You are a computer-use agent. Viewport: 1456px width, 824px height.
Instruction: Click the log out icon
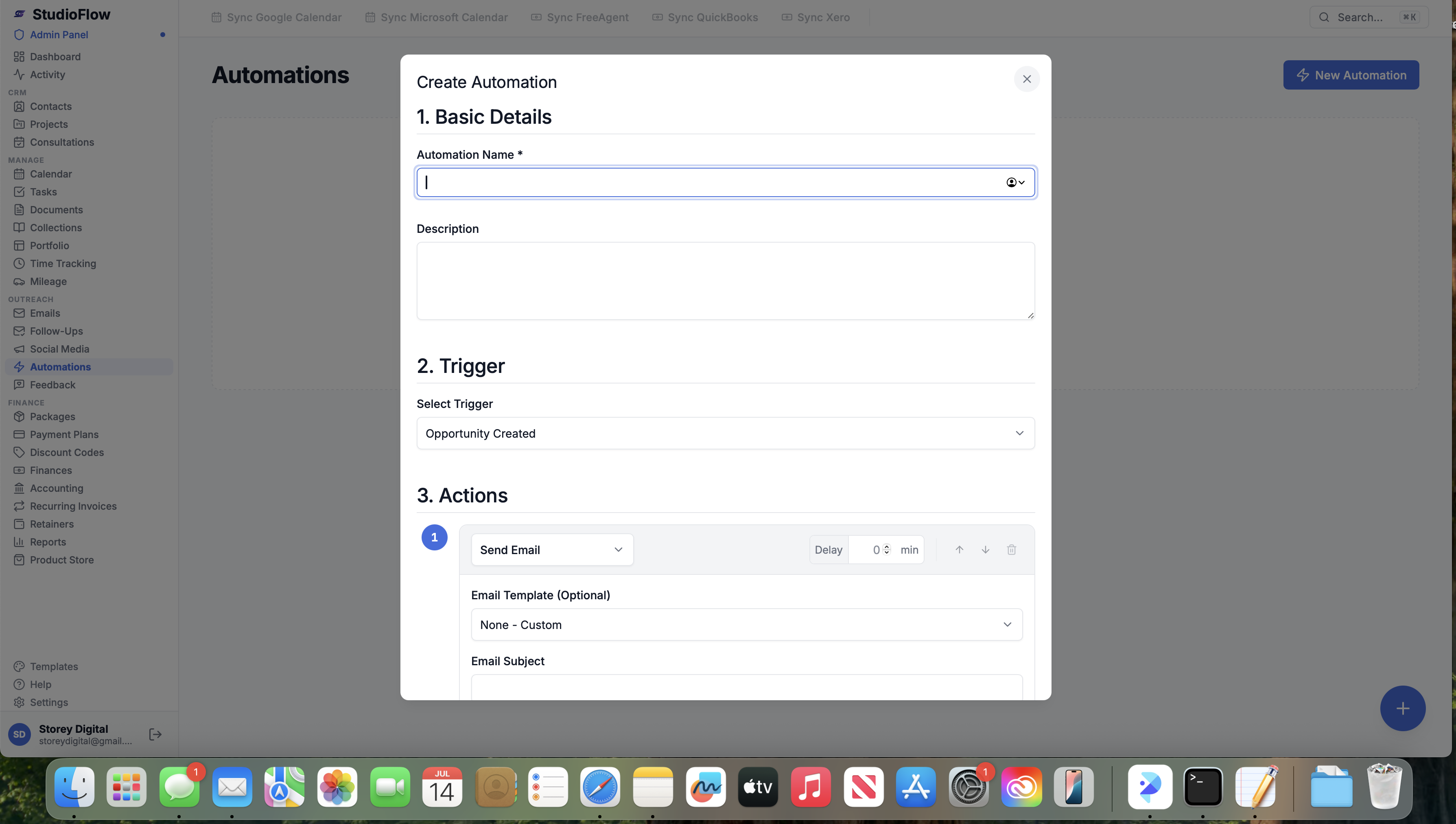tap(155, 734)
